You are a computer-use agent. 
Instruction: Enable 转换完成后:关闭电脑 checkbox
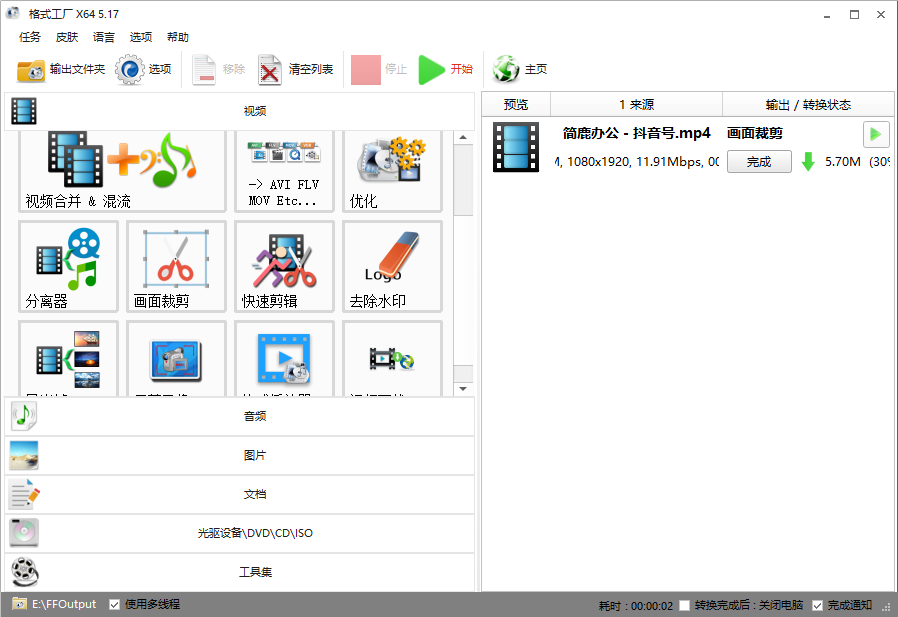click(x=685, y=605)
